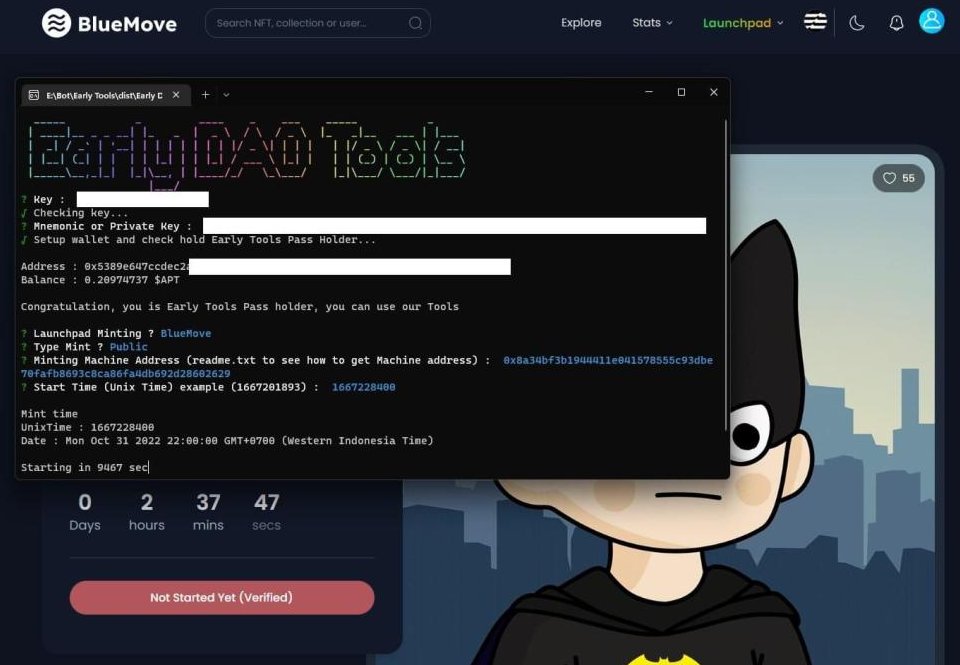Click the user profile avatar icon
Viewport: 960px width, 665px height.
pos(931,20)
